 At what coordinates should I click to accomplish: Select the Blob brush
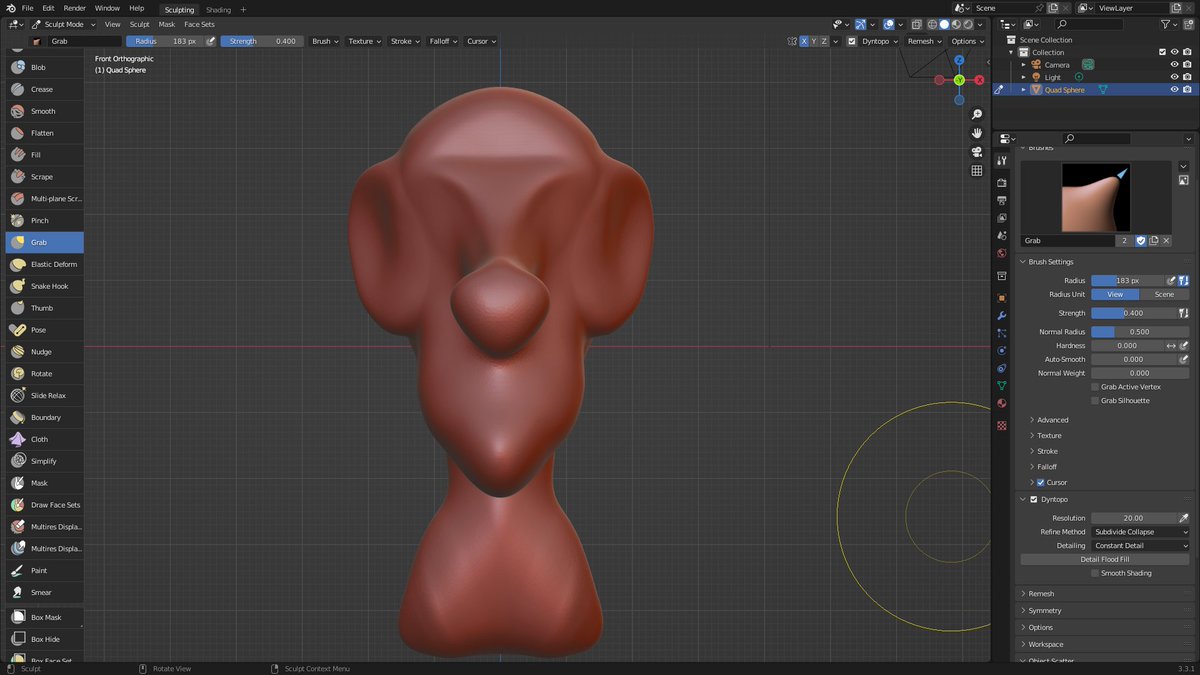40,66
